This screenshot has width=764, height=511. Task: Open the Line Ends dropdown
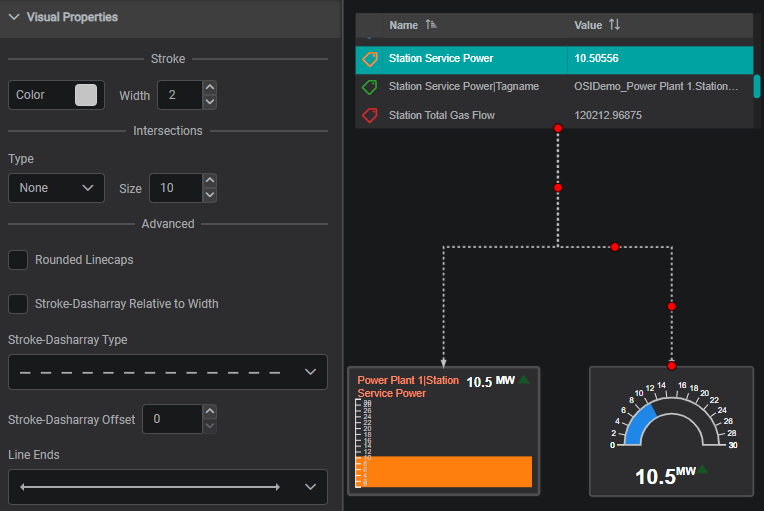click(x=168, y=487)
